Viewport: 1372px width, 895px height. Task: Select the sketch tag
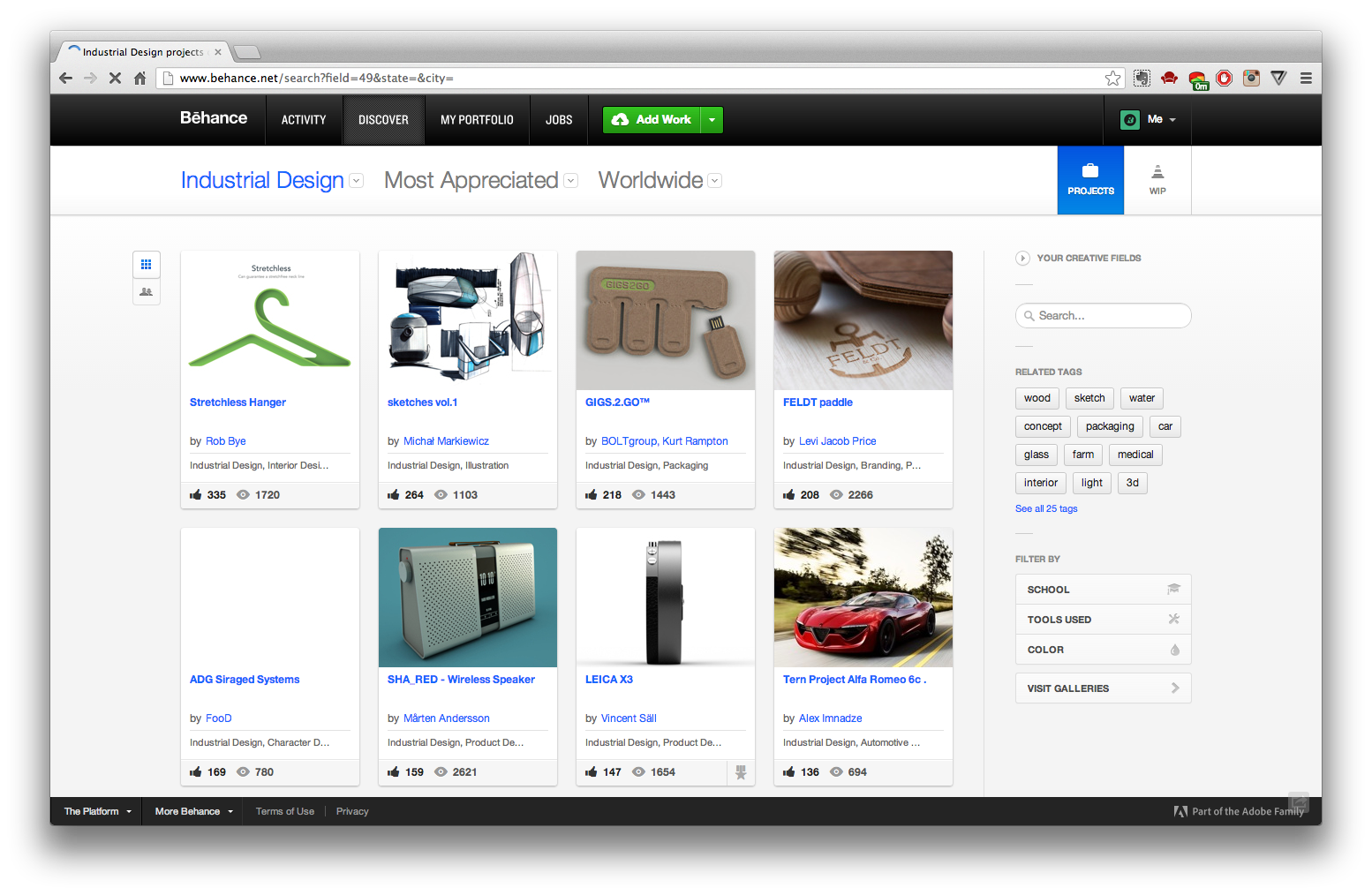1089,398
